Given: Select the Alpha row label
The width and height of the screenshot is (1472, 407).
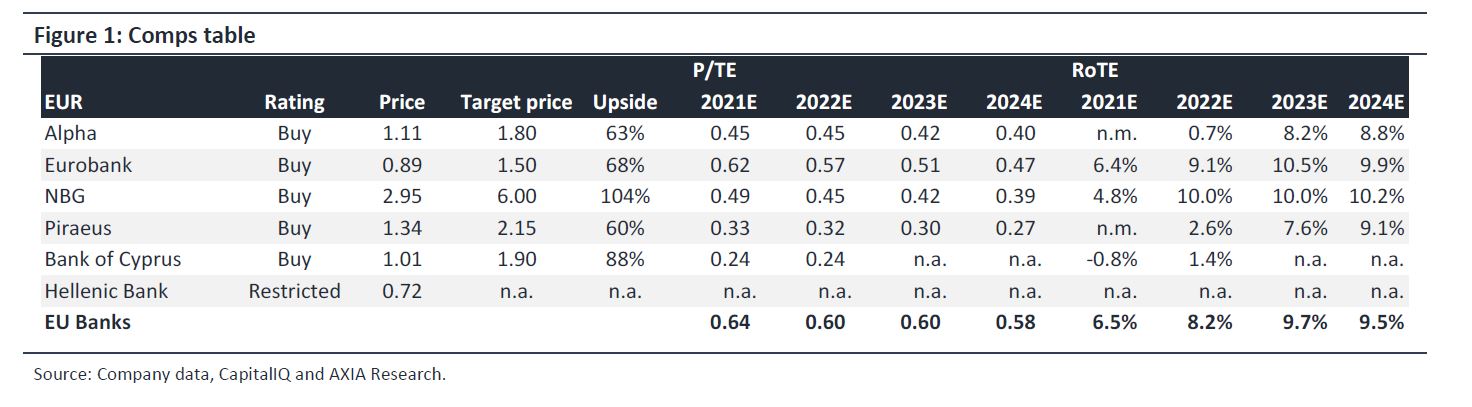Looking at the screenshot, I should tap(71, 133).
